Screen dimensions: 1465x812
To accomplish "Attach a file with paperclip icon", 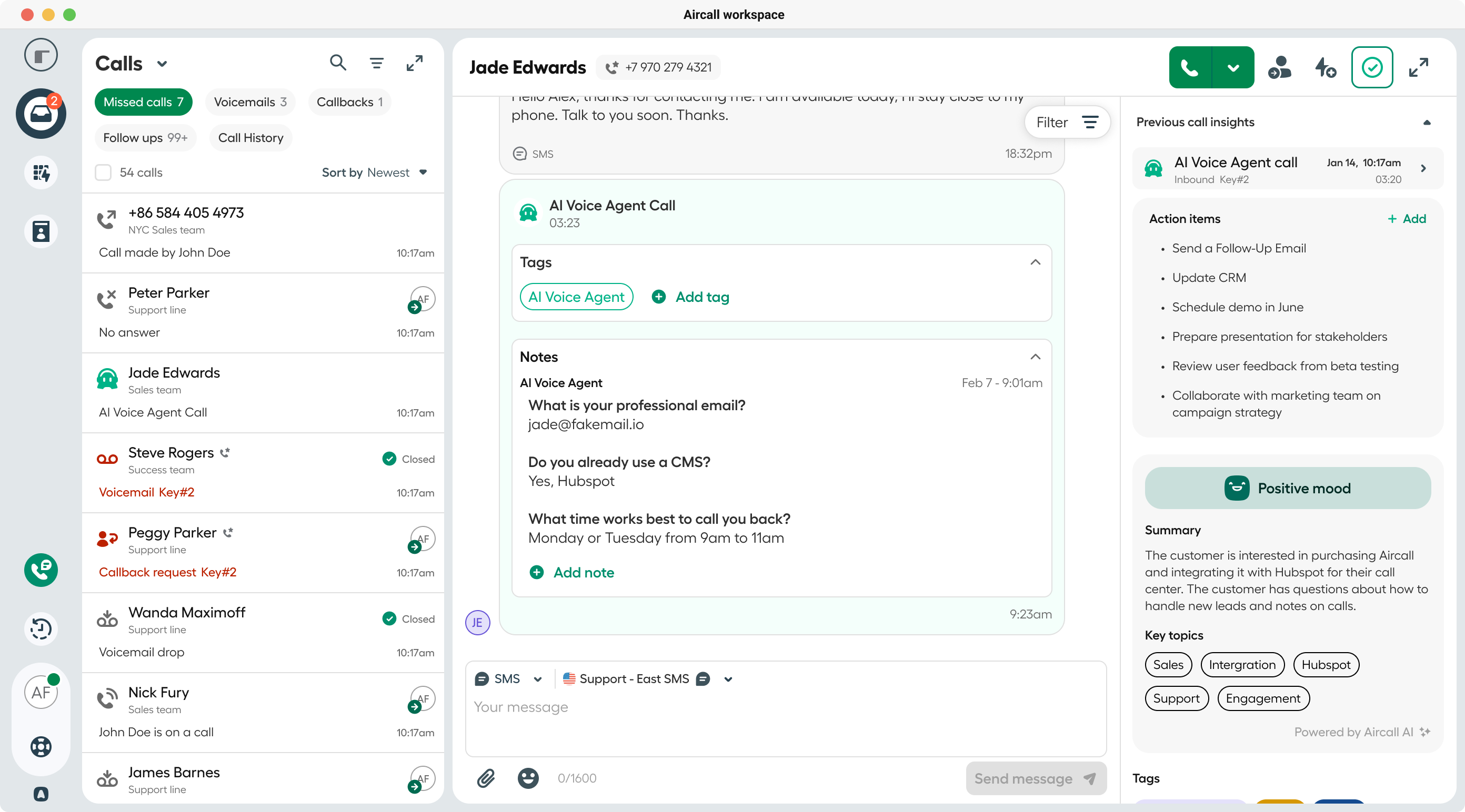I will point(486,778).
